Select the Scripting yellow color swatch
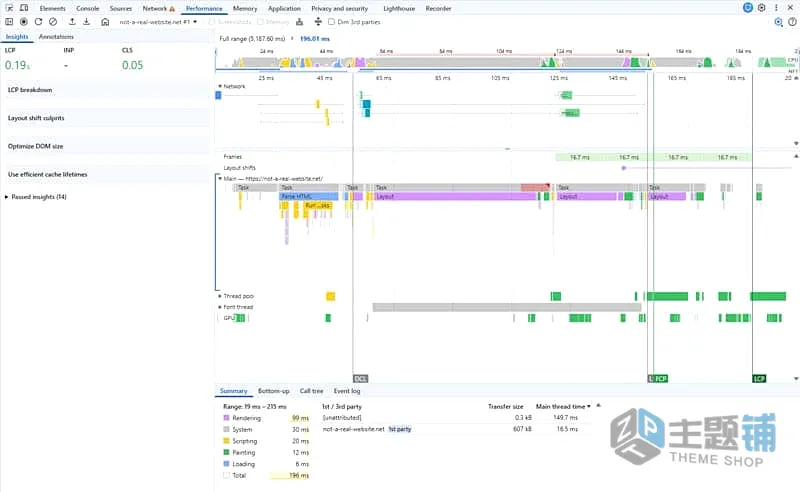Screen dimensions: 800x492 click(227, 441)
